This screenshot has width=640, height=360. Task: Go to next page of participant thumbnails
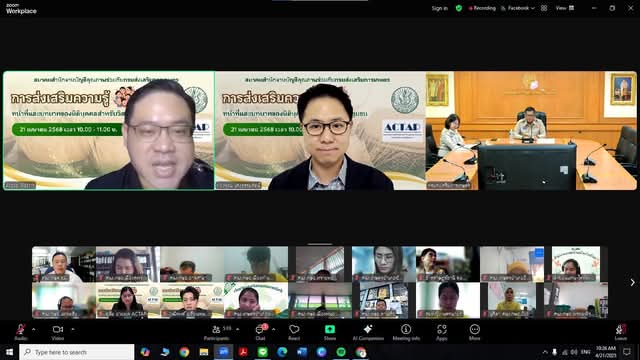[x=632, y=282]
